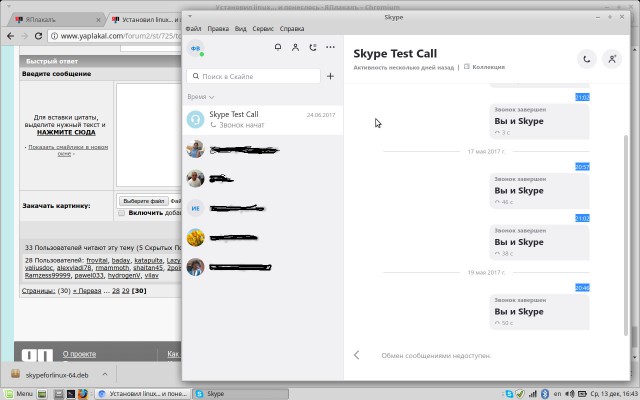Screen dimensions: 640x400
Task: Click the ФВ profile avatar in Skype
Action: coord(196,48)
